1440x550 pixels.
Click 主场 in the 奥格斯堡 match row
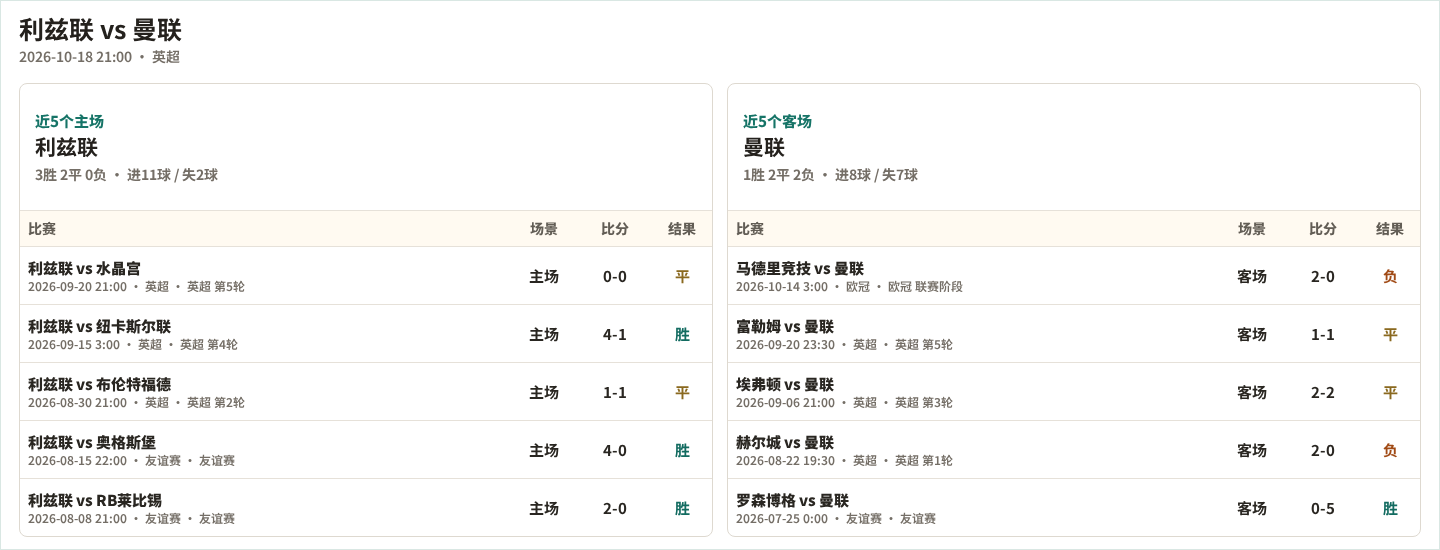pyautogui.click(x=544, y=450)
